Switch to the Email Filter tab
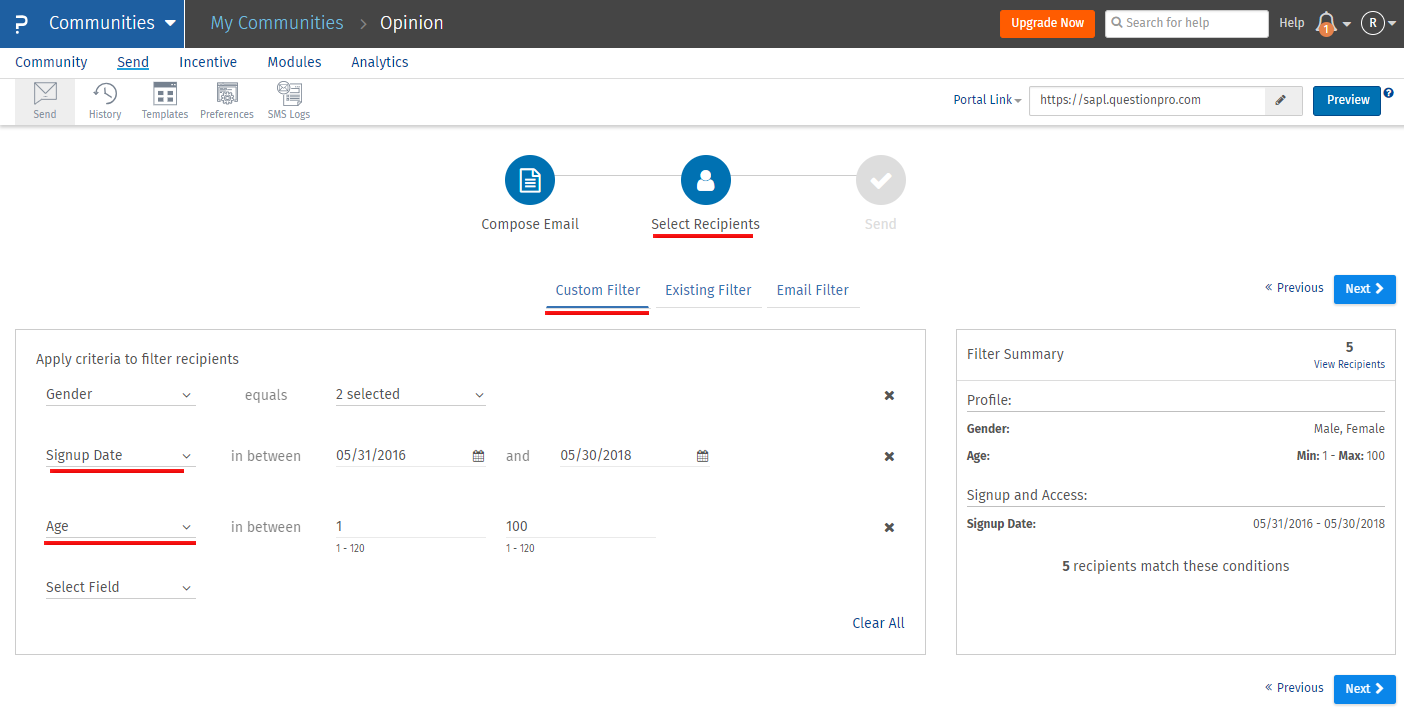 pos(812,290)
